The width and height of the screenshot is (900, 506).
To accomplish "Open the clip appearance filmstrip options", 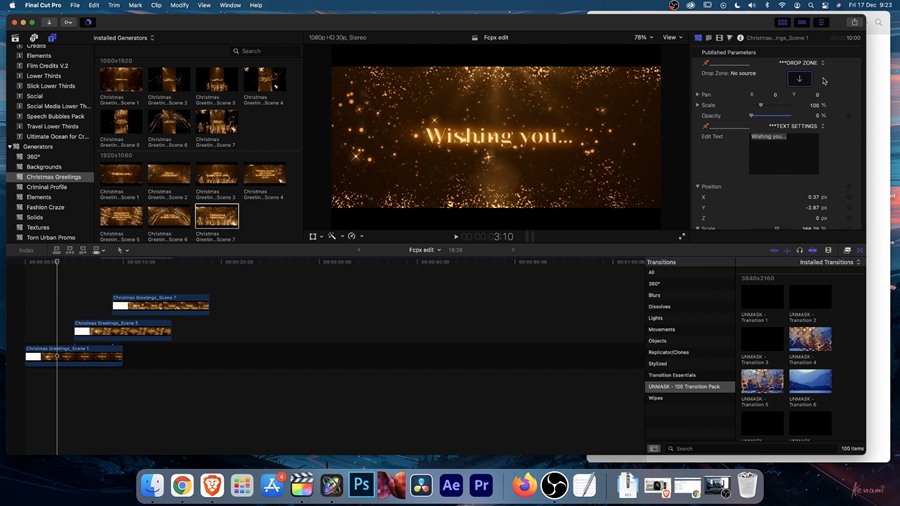I will pos(828,251).
